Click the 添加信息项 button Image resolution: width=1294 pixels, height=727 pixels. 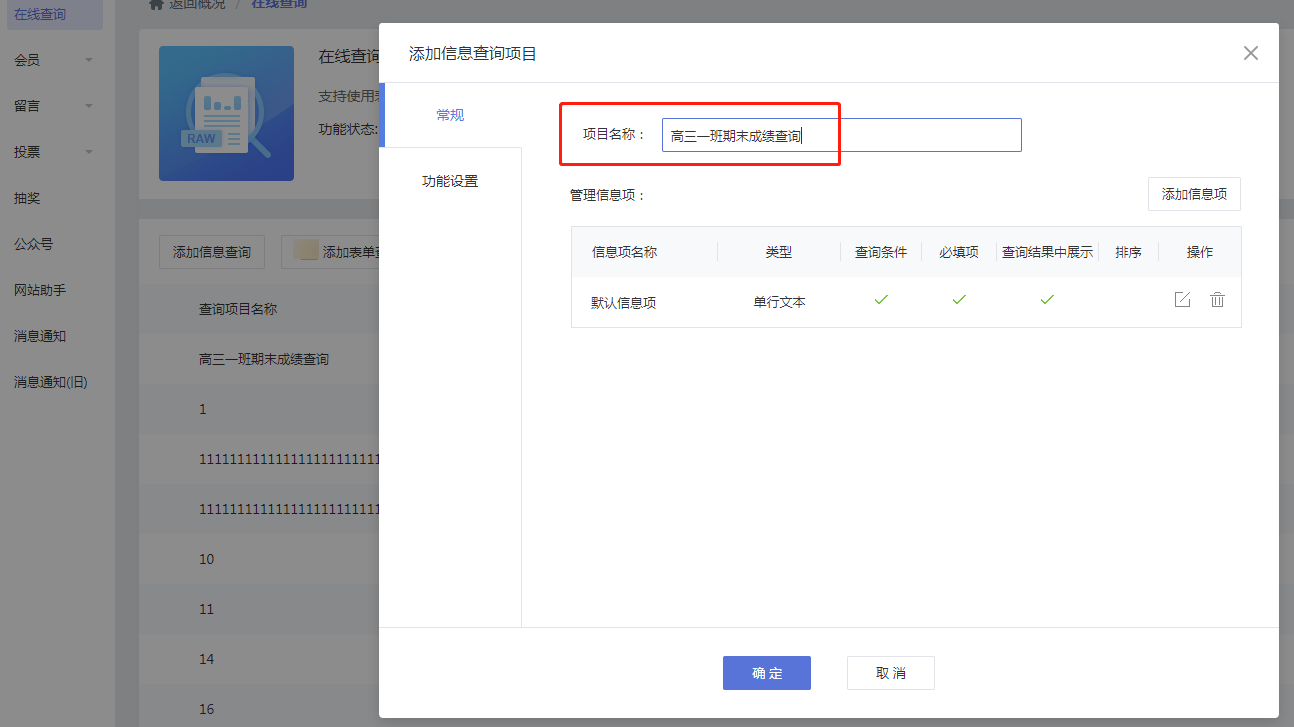(x=1194, y=194)
